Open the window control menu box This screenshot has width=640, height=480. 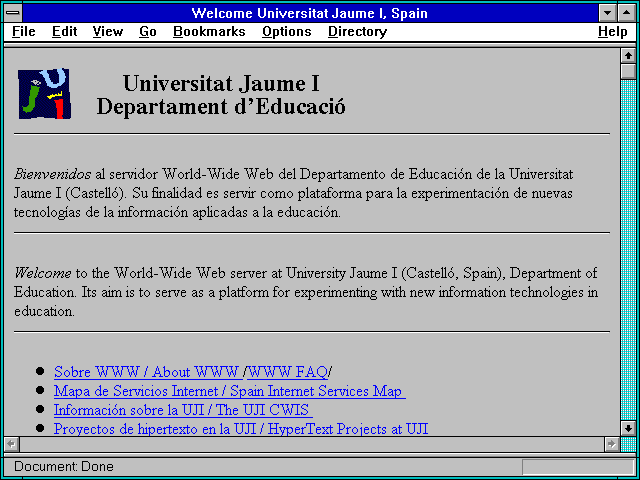coord(13,13)
